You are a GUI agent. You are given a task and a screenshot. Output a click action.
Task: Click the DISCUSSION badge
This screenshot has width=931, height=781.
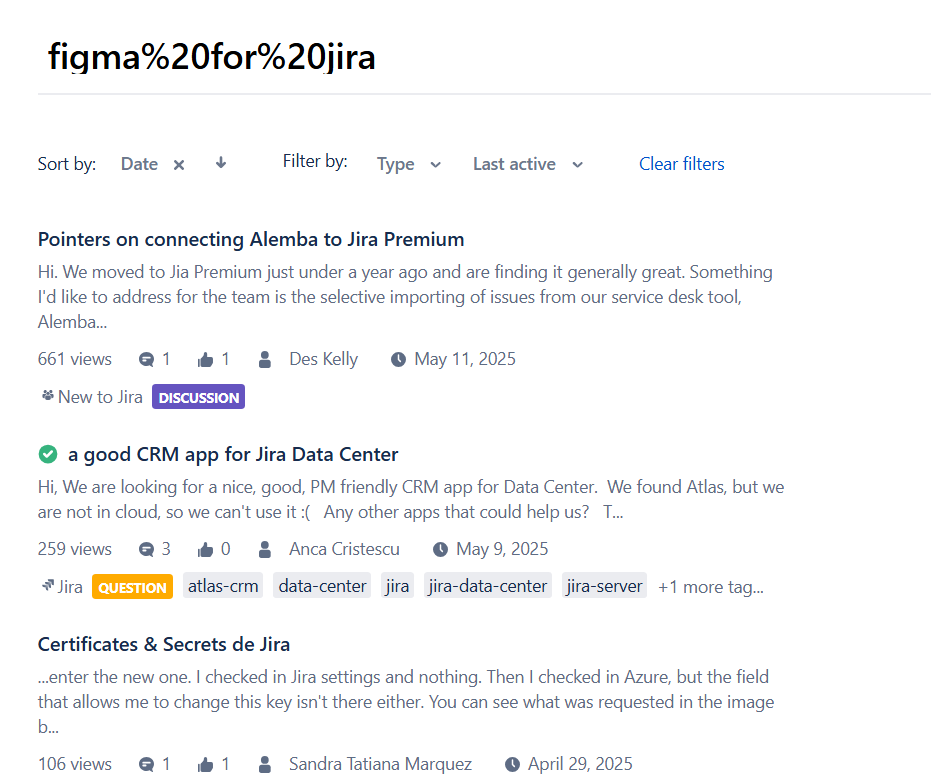[198, 397]
